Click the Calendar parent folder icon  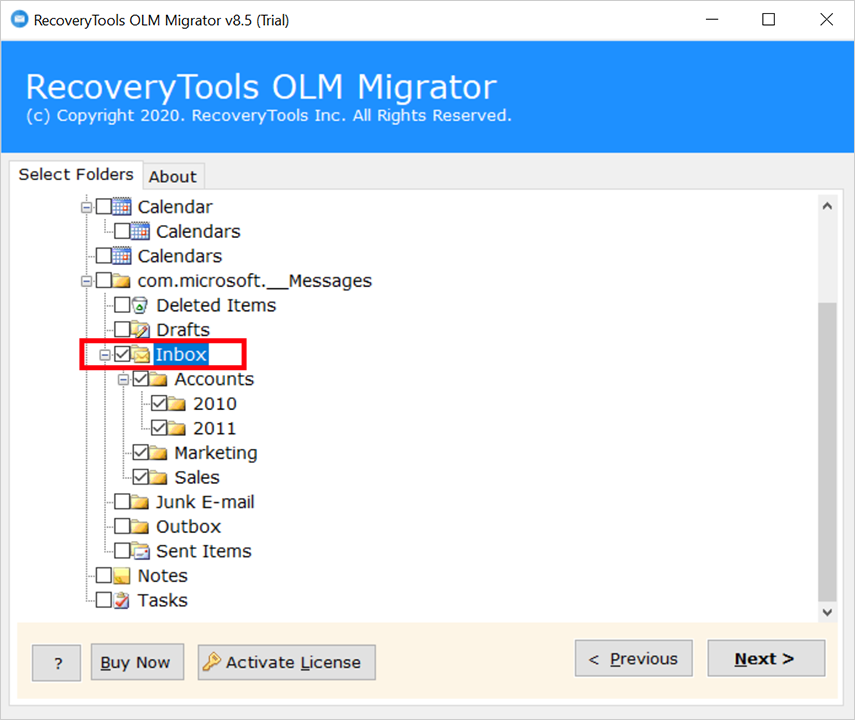pos(122,207)
